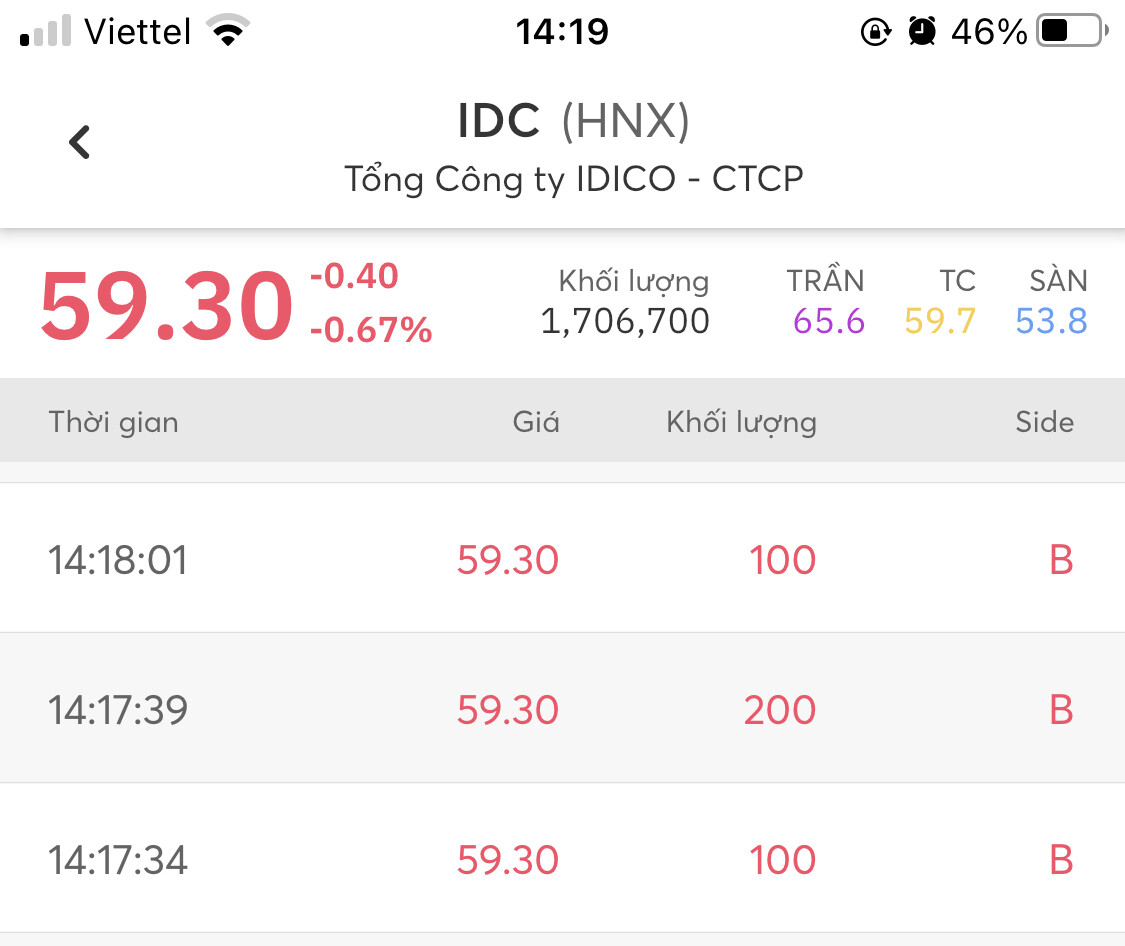
Task: Open the 14:18:01 trade row
Action: click(562, 559)
